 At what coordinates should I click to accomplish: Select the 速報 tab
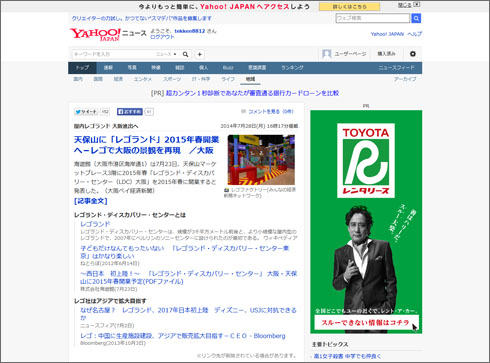pyautogui.click(x=108, y=68)
